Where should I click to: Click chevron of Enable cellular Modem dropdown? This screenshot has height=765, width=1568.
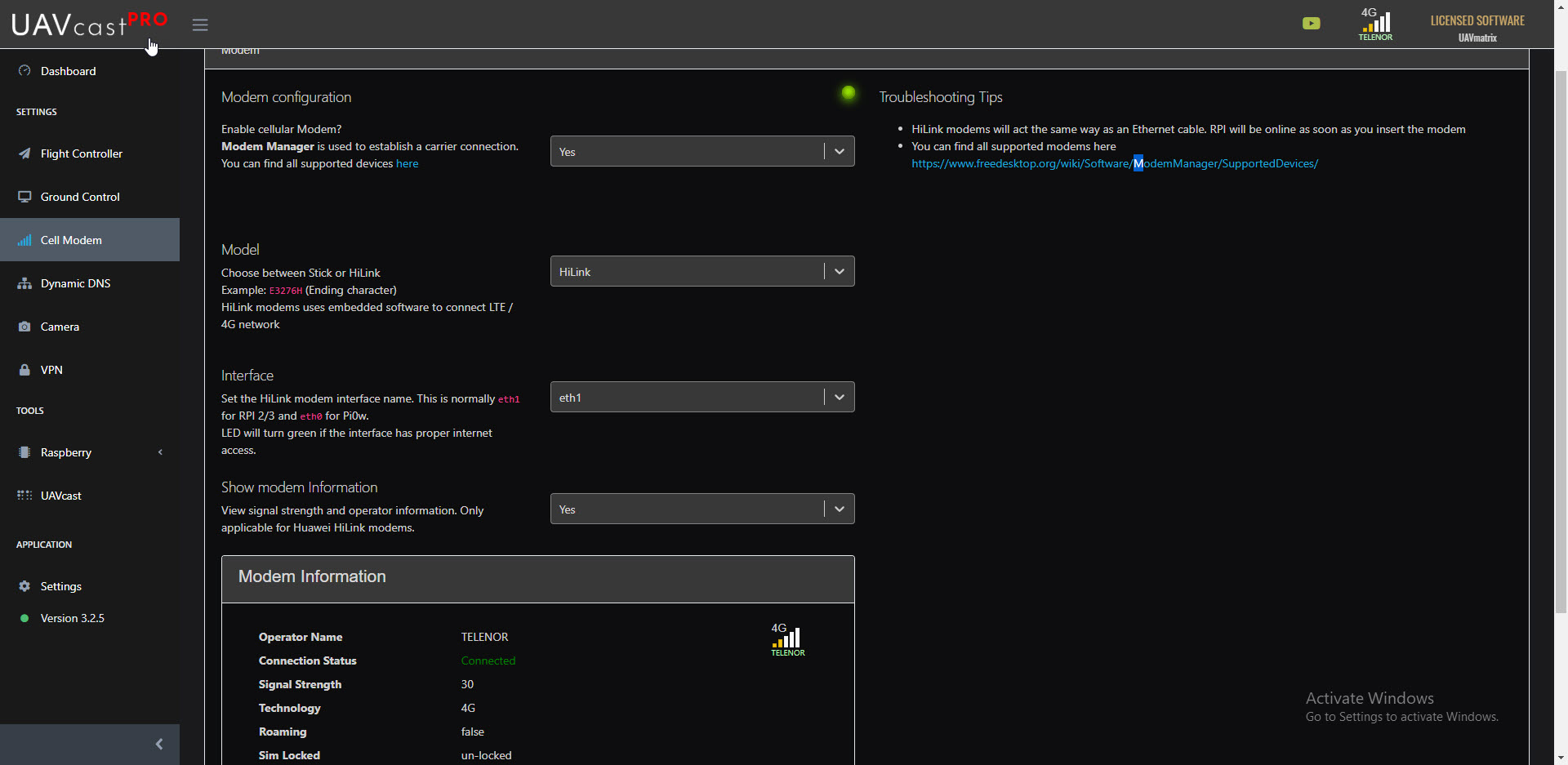click(840, 152)
